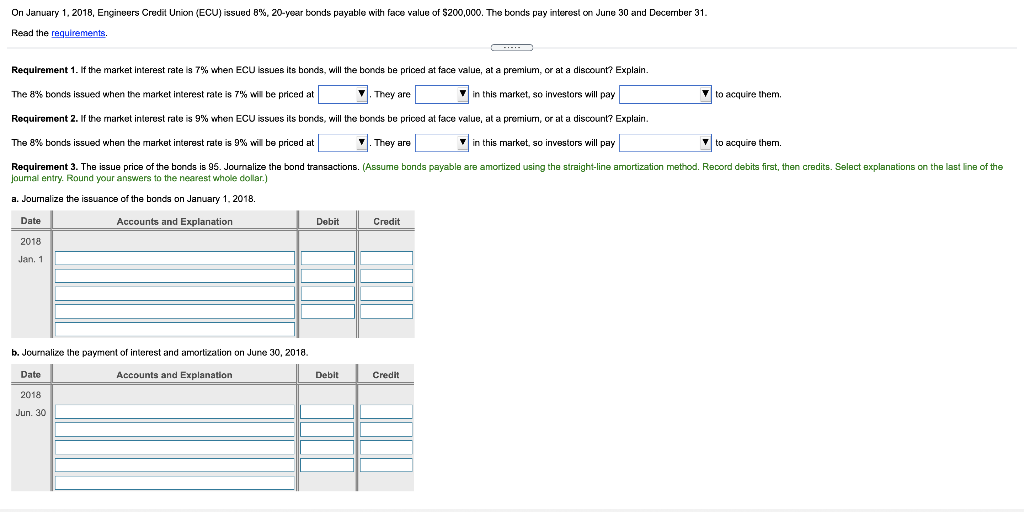Click second account field for Jan. 1 entry
Image resolution: width=1024 pixels, height=512 pixels.
[x=175, y=276]
